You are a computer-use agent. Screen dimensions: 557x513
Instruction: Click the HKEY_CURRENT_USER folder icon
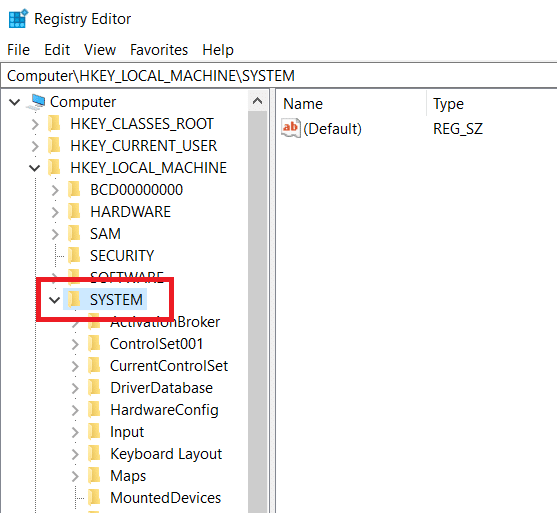point(54,146)
